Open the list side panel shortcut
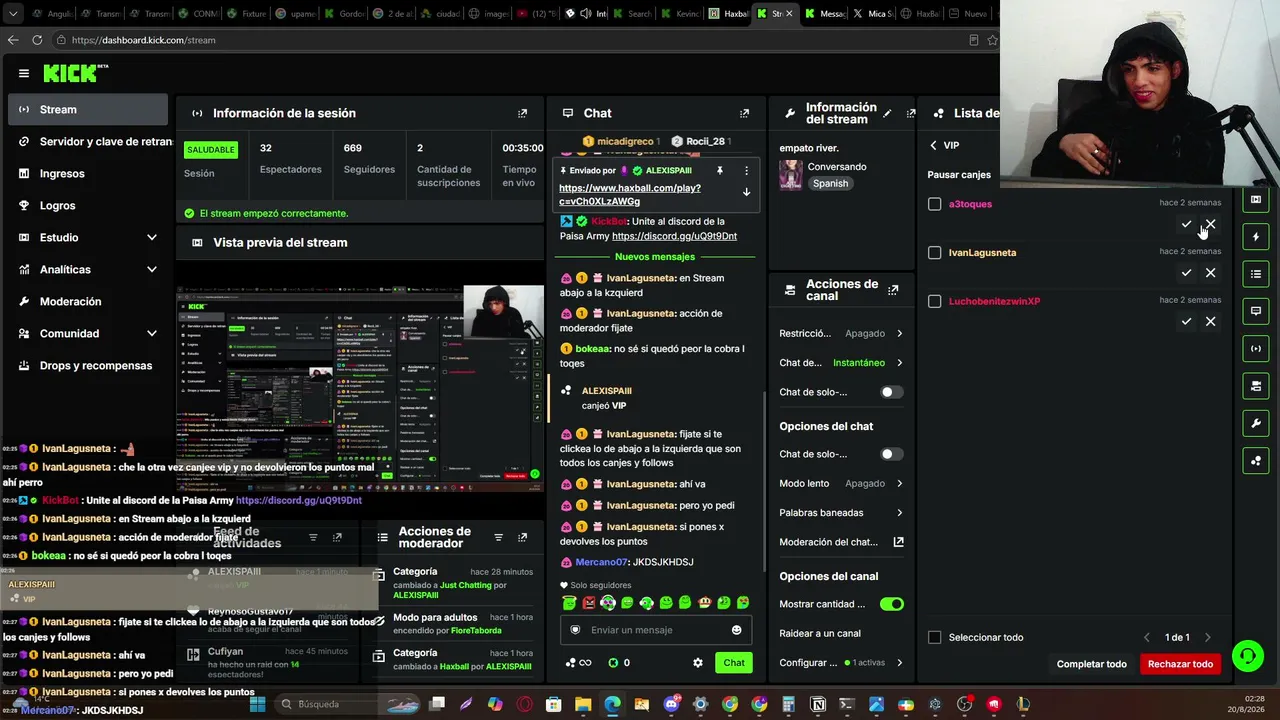 pos(1256,274)
